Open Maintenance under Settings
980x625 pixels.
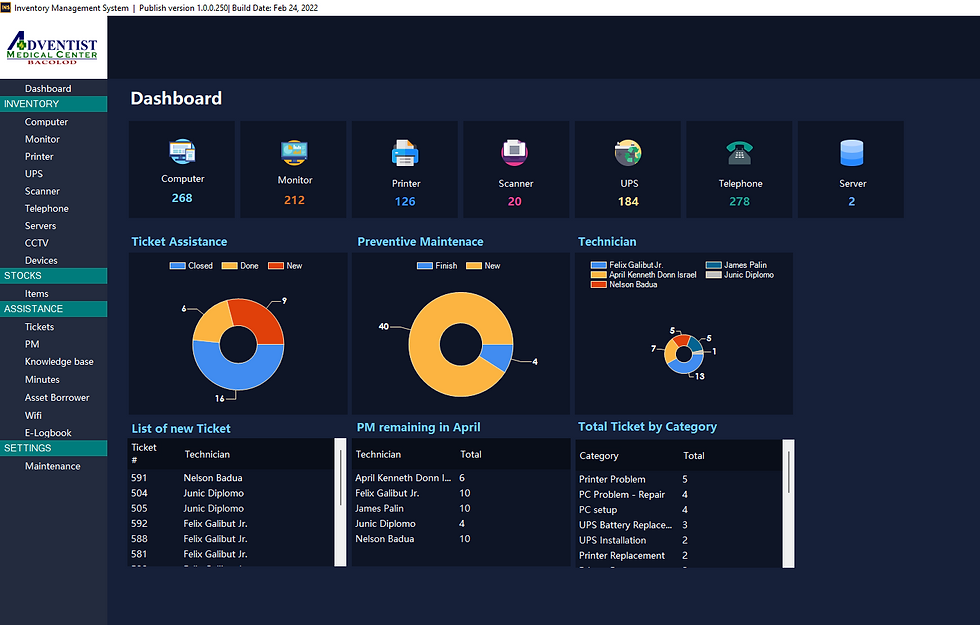pyautogui.click(x=52, y=466)
